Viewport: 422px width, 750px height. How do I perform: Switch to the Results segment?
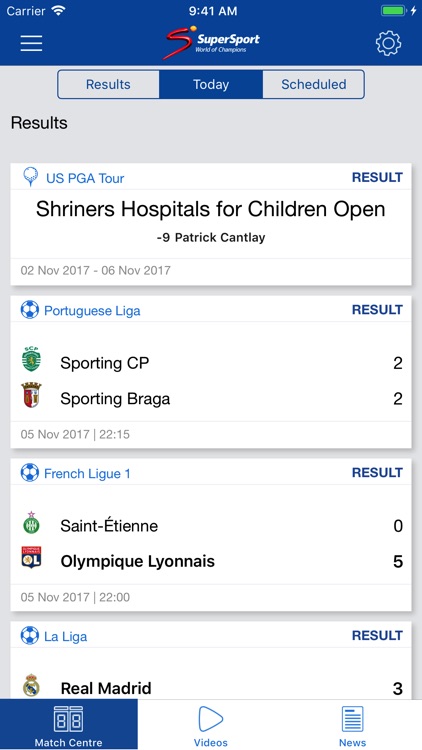pyautogui.click(x=108, y=85)
